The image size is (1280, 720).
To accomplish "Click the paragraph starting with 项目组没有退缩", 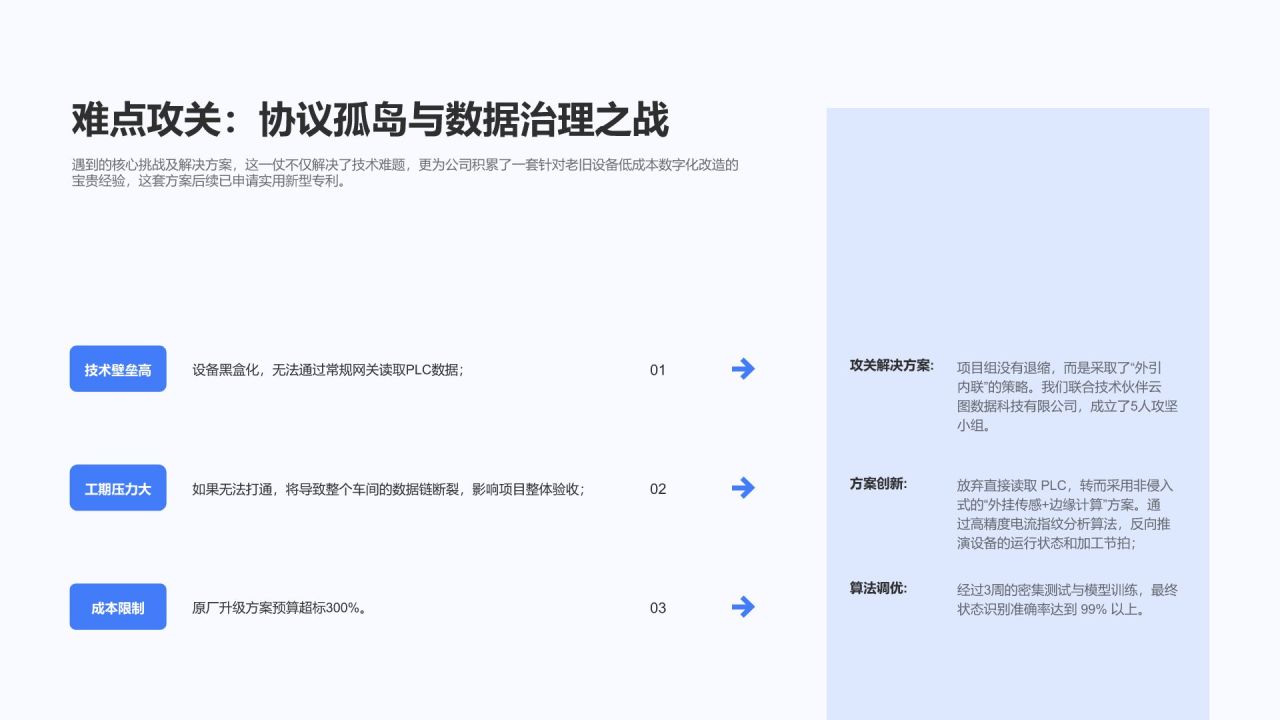I will pos(1067,396).
